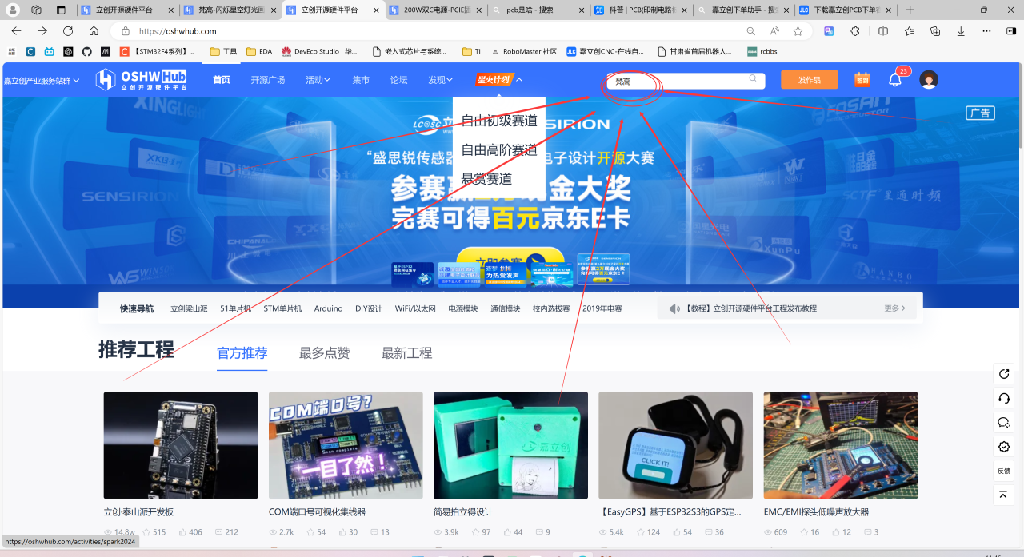
Task: Click the read aloud icon in address bar
Action: click(x=775, y=31)
